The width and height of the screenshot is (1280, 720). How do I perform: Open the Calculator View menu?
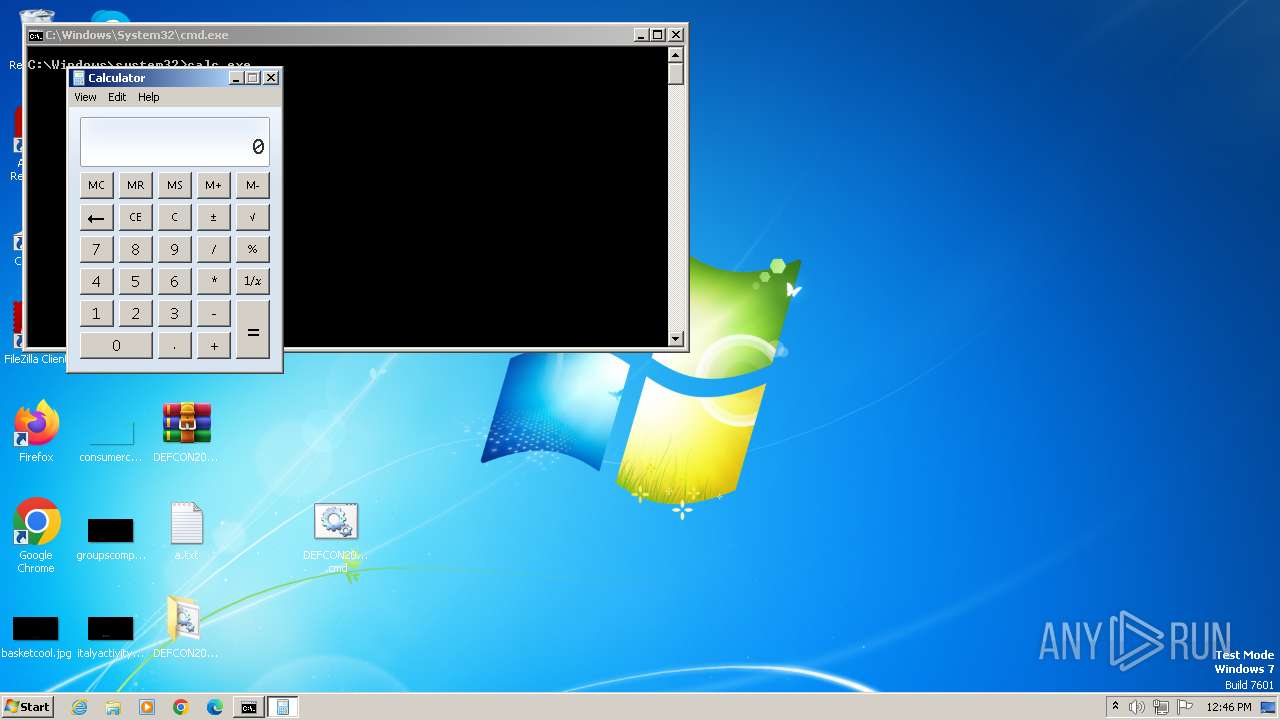[x=85, y=97]
